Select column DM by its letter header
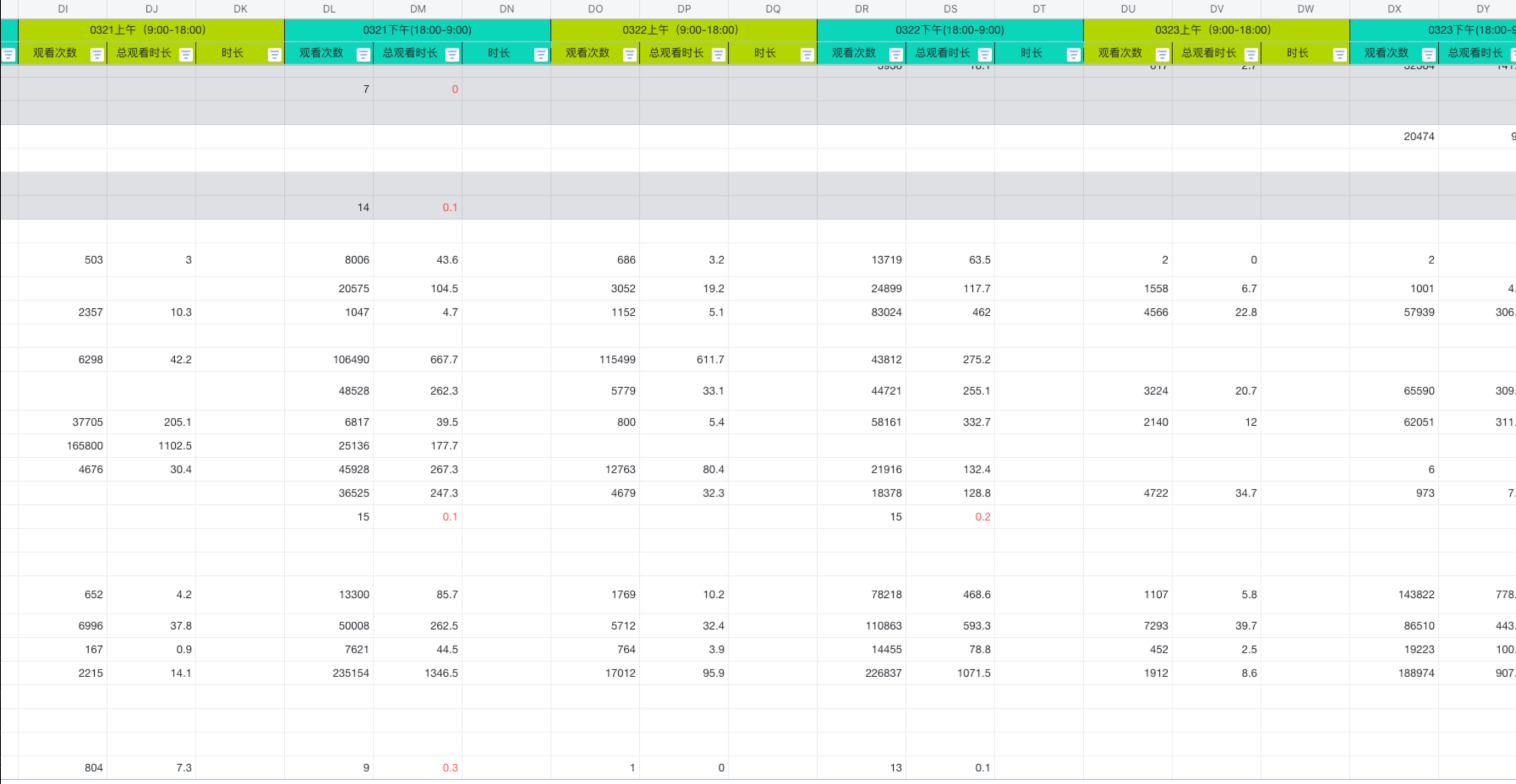The width and height of the screenshot is (1516, 784). pyautogui.click(x=418, y=8)
